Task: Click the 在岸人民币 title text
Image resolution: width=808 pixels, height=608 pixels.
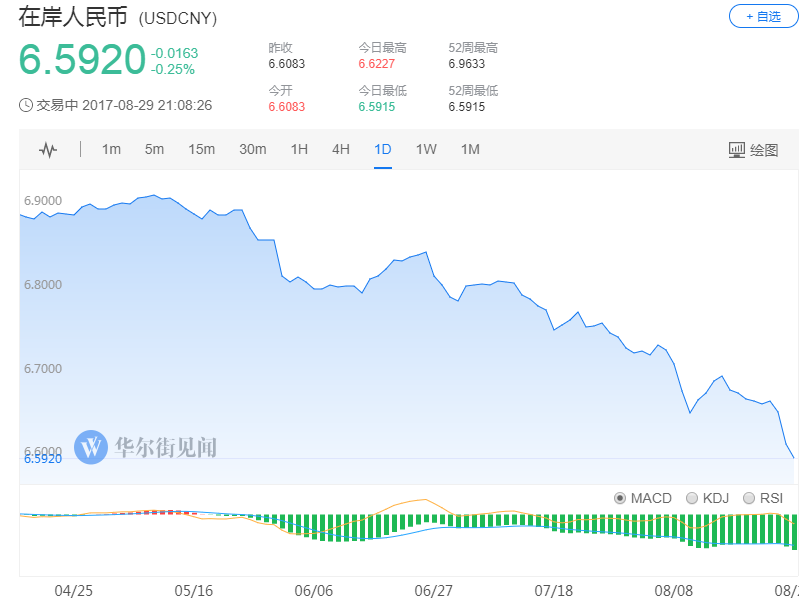Action: pyautogui.click(x=74, y=18)
